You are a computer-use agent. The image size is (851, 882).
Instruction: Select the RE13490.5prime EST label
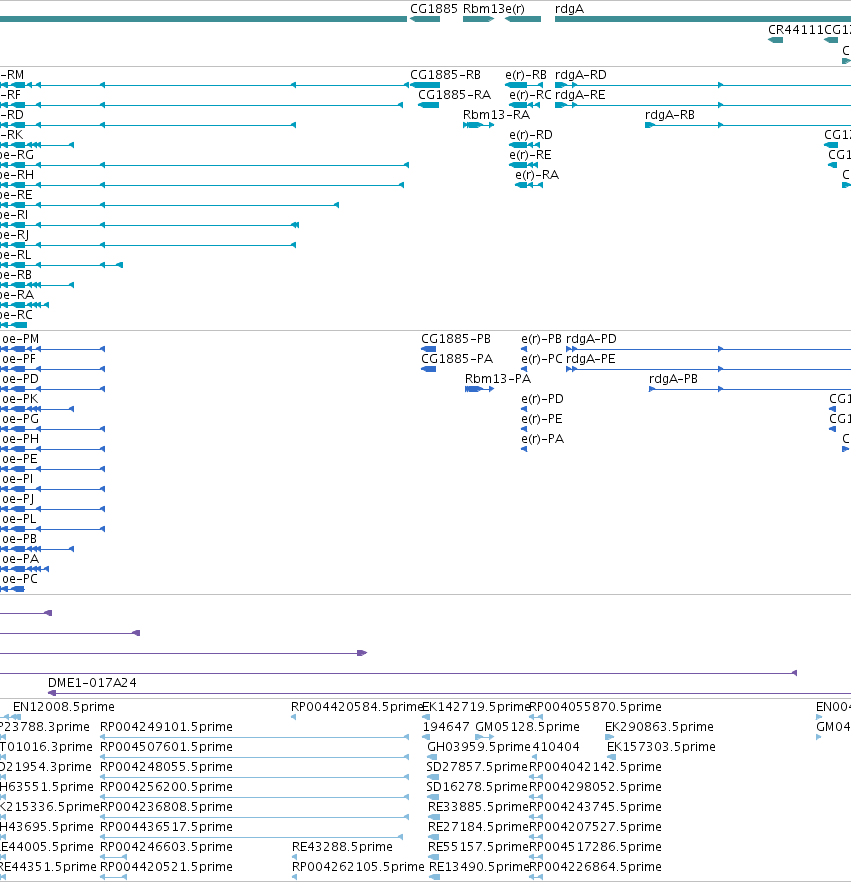479,867
